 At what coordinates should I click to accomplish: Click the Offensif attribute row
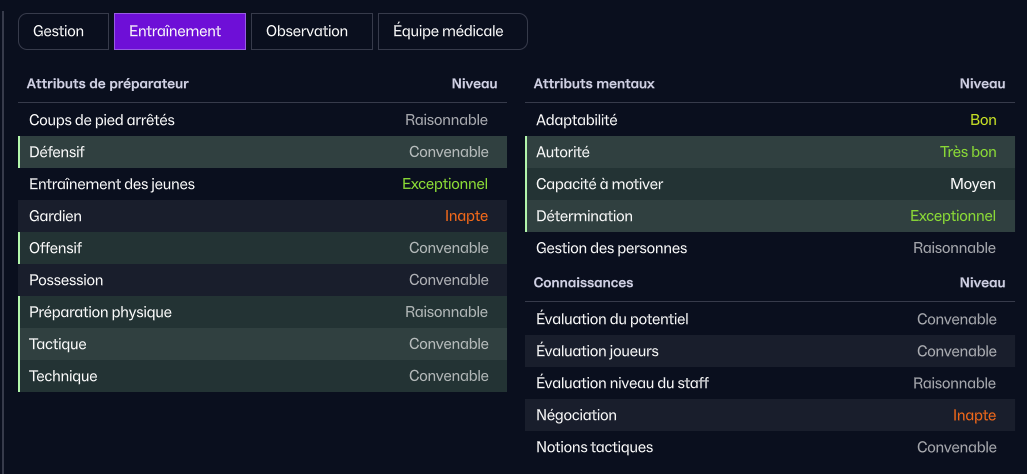pos(262,248)
